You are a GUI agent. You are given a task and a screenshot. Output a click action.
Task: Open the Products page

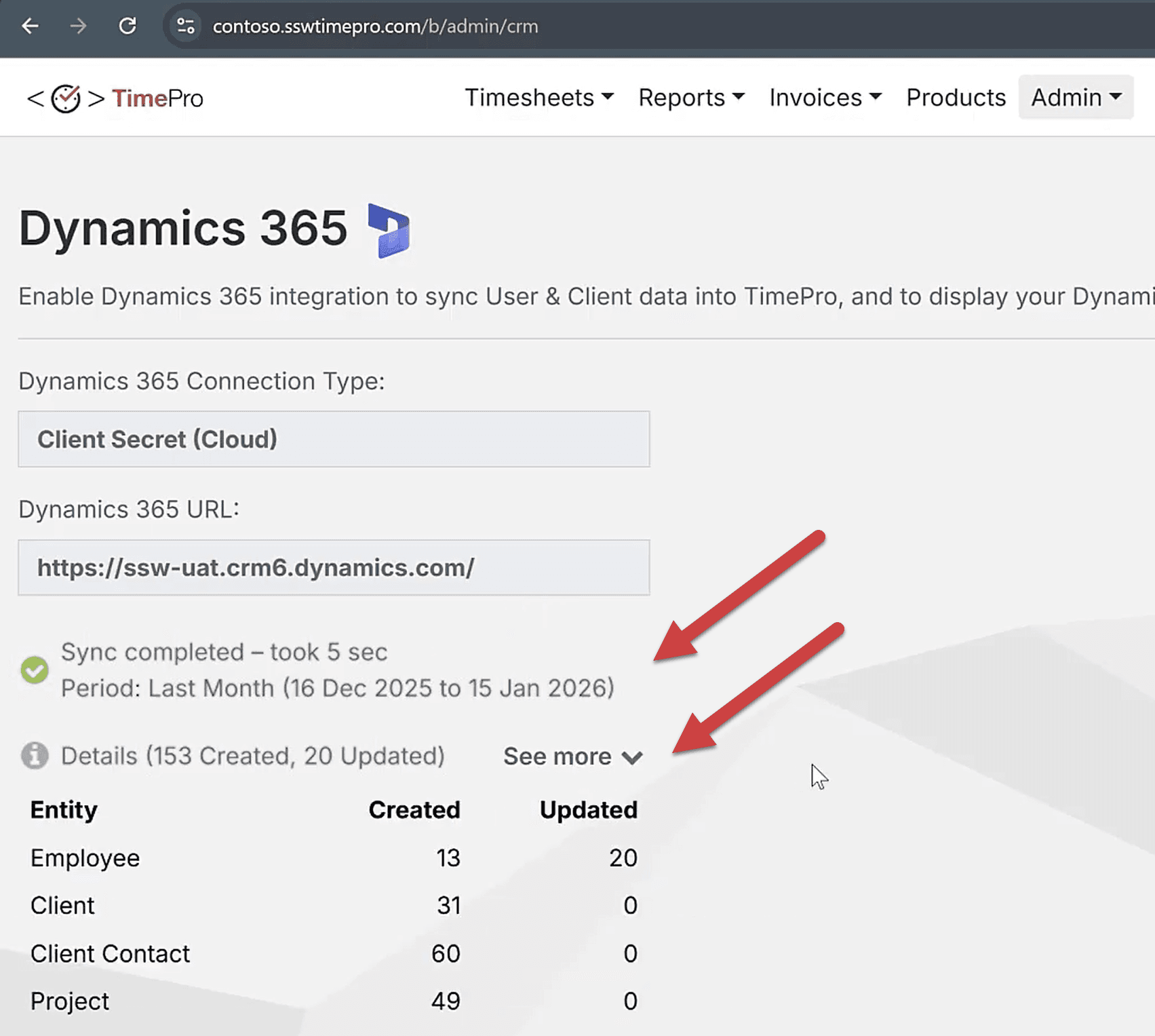956,98
